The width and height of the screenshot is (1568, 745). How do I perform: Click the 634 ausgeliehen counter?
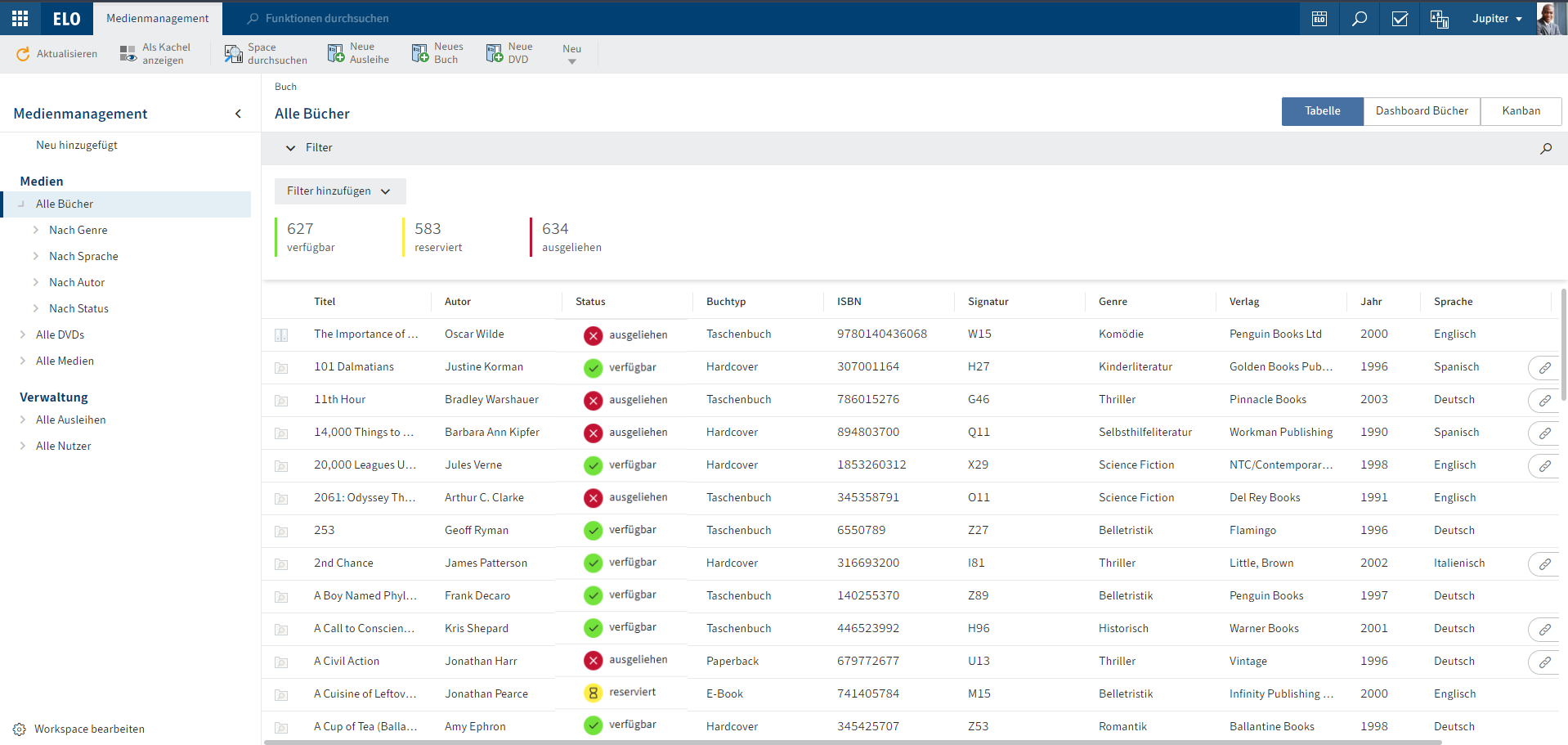(x=566, y=237)
